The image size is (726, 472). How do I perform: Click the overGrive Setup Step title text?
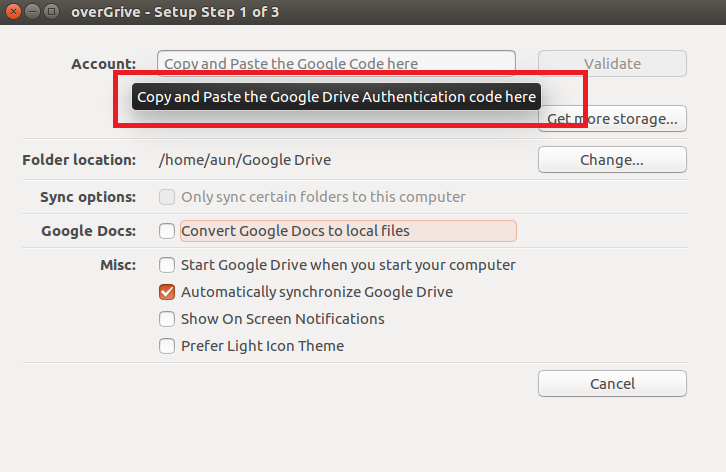(175, 12)
